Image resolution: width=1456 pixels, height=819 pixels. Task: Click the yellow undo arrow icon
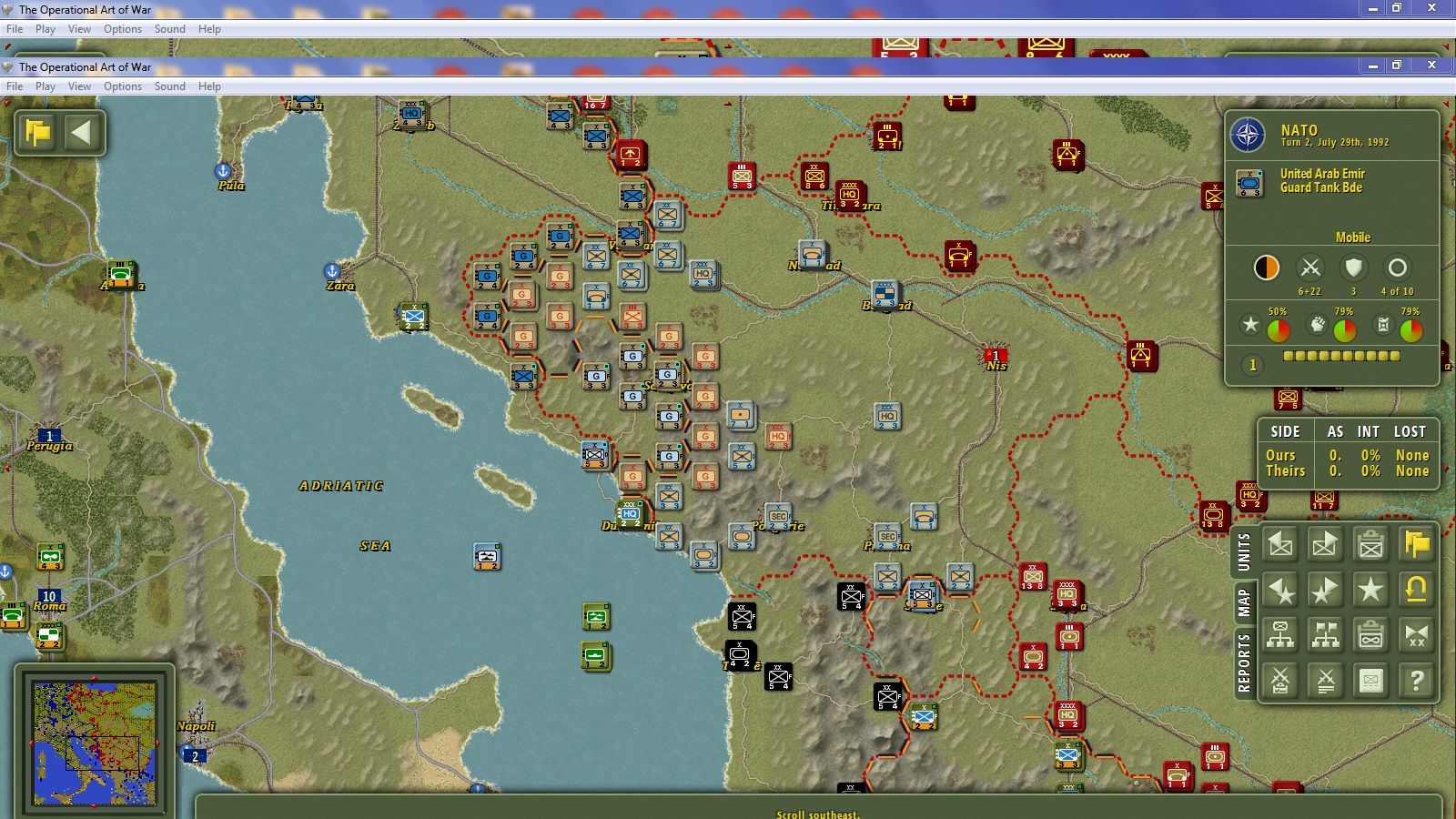click(x=1416, y=590)
